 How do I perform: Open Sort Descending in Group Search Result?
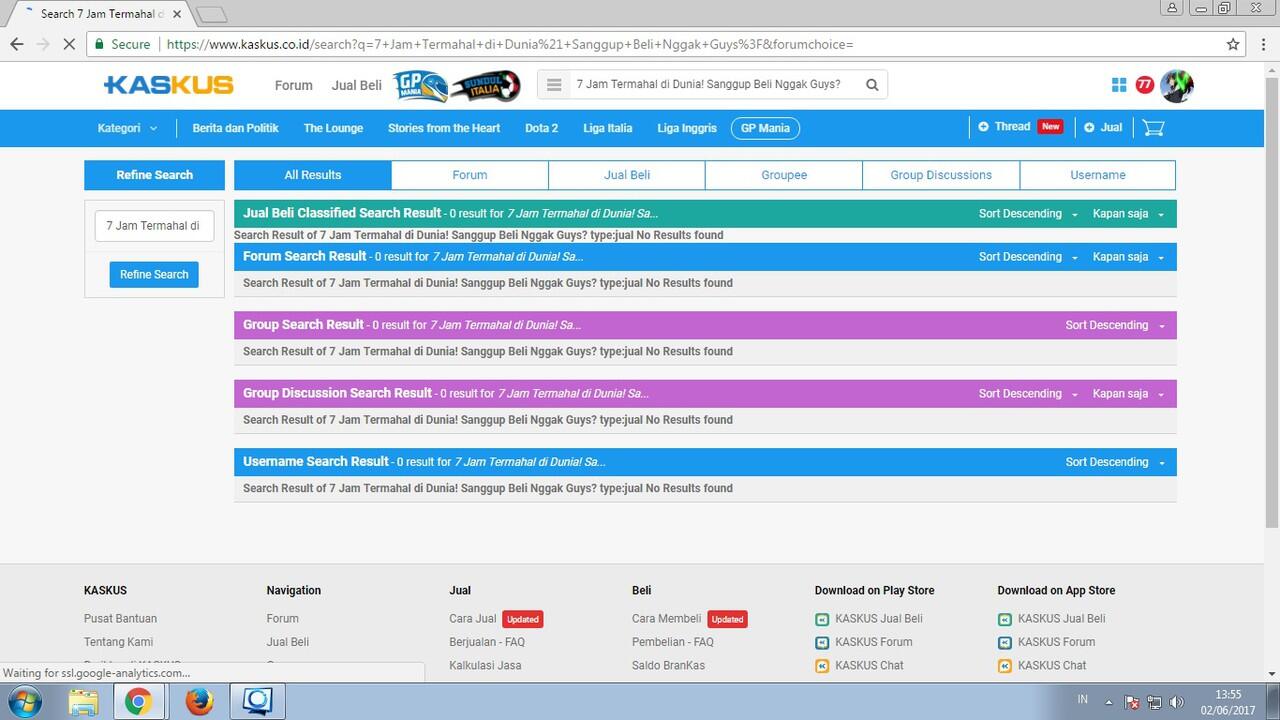pyautogui.click(x=1115, y=325)
